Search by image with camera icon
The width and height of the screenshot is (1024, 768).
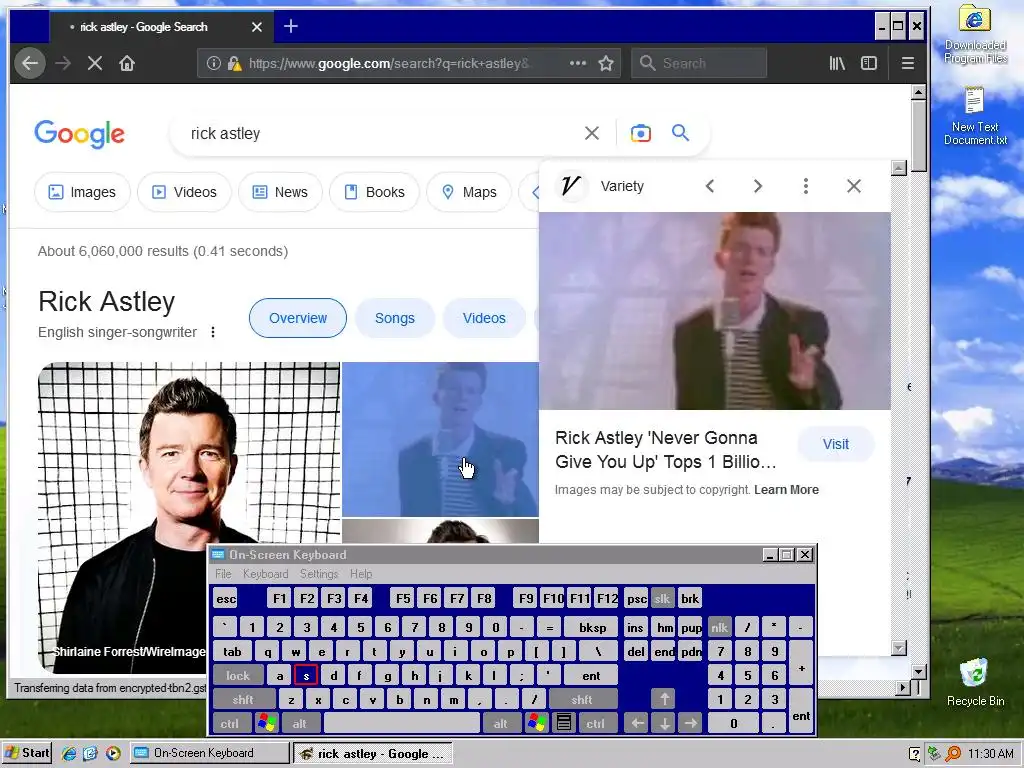[x=641, y=133]
